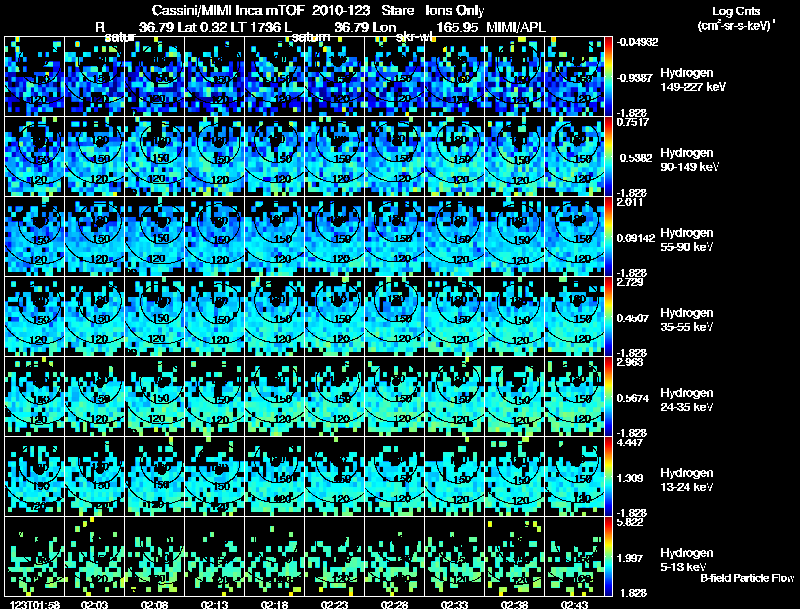Click the '123T01:58' time label
This screenshot has width=800, height=609.
(35, 605)
